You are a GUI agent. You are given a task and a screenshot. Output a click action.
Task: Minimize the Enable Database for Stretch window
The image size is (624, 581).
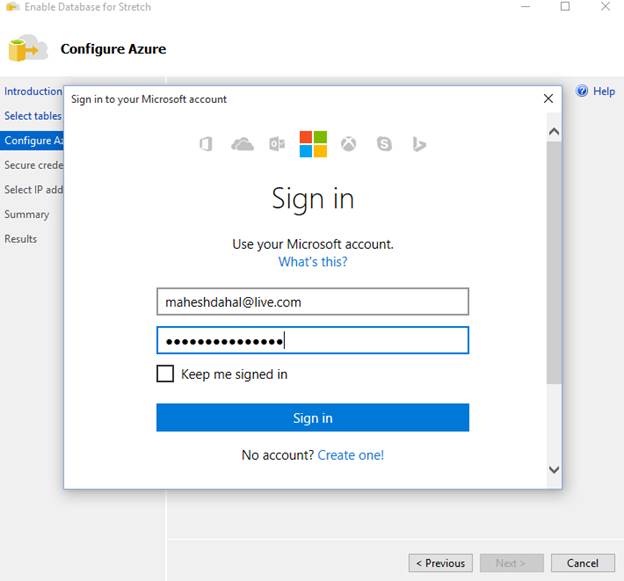(526, 7)
